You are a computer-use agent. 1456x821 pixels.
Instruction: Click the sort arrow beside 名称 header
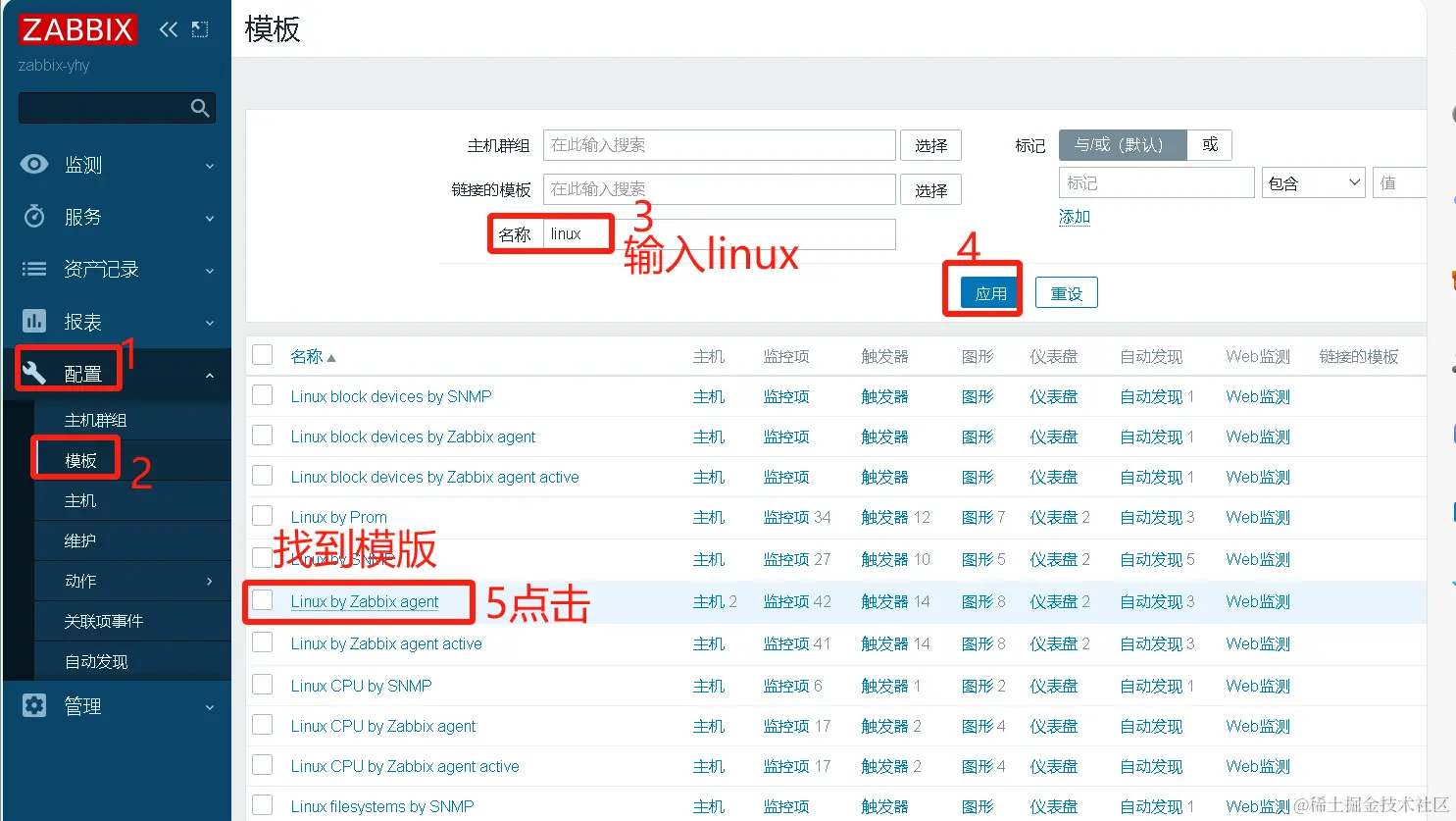(x=331, y=358)
